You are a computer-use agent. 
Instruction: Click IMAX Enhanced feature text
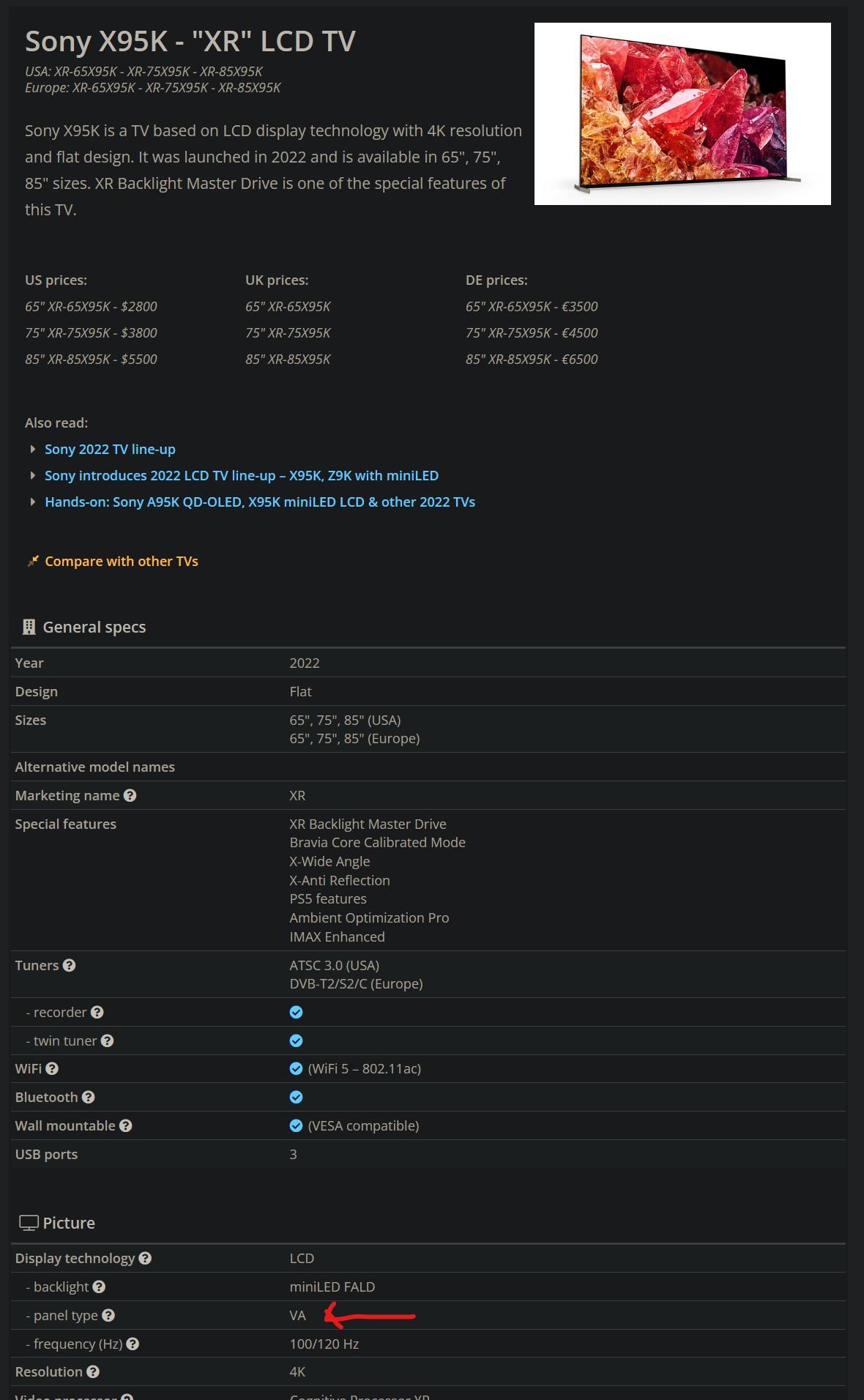pos(337,937)
